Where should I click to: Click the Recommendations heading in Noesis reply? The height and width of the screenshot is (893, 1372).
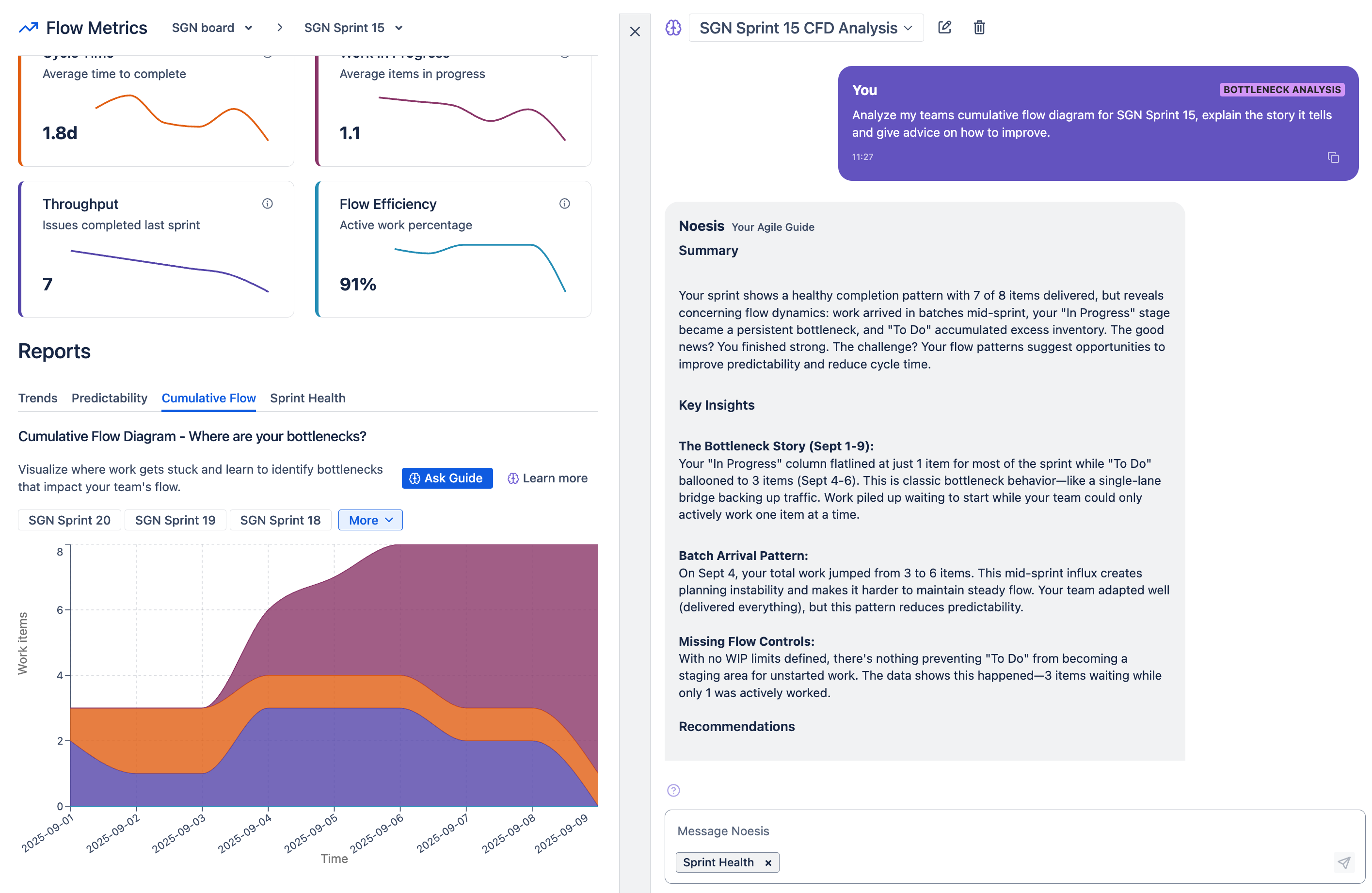[736, 726]
